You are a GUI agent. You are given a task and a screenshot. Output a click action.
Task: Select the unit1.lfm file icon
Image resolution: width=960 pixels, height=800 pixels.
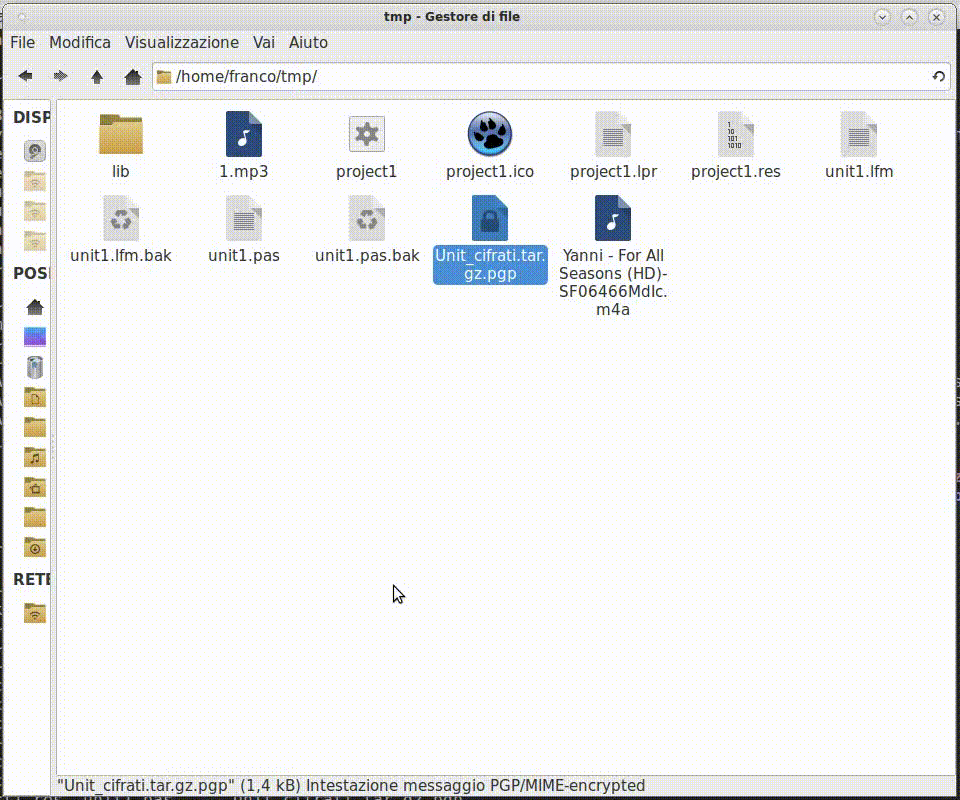click(859, 134)
